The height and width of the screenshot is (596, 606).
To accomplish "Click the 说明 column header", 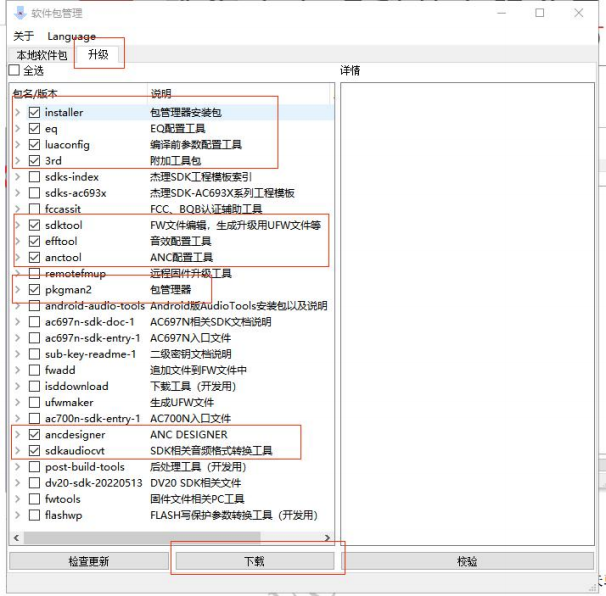I will click(x=239, y=94).
